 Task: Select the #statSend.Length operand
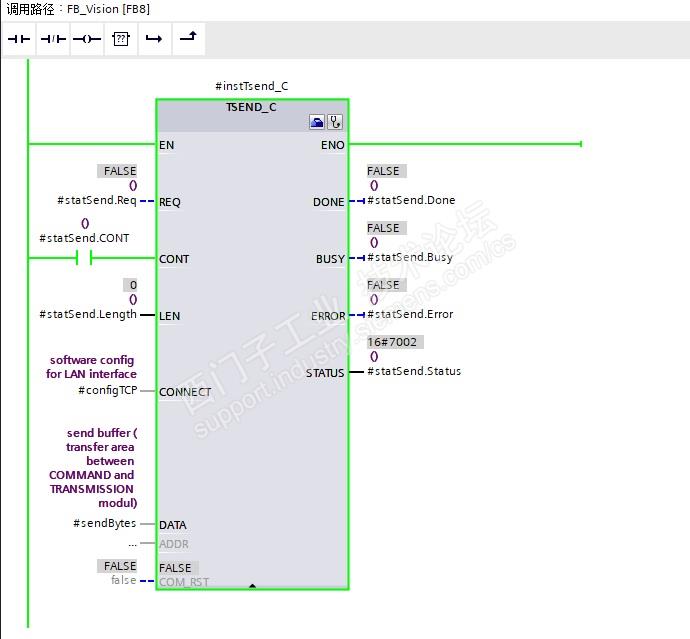click(88, 314)
